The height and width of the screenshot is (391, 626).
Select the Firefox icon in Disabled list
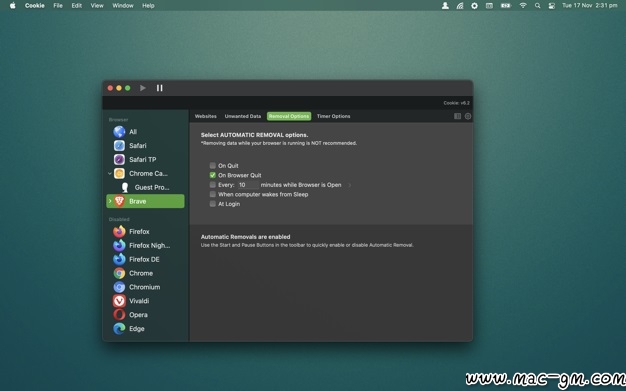tap(119, 232)
